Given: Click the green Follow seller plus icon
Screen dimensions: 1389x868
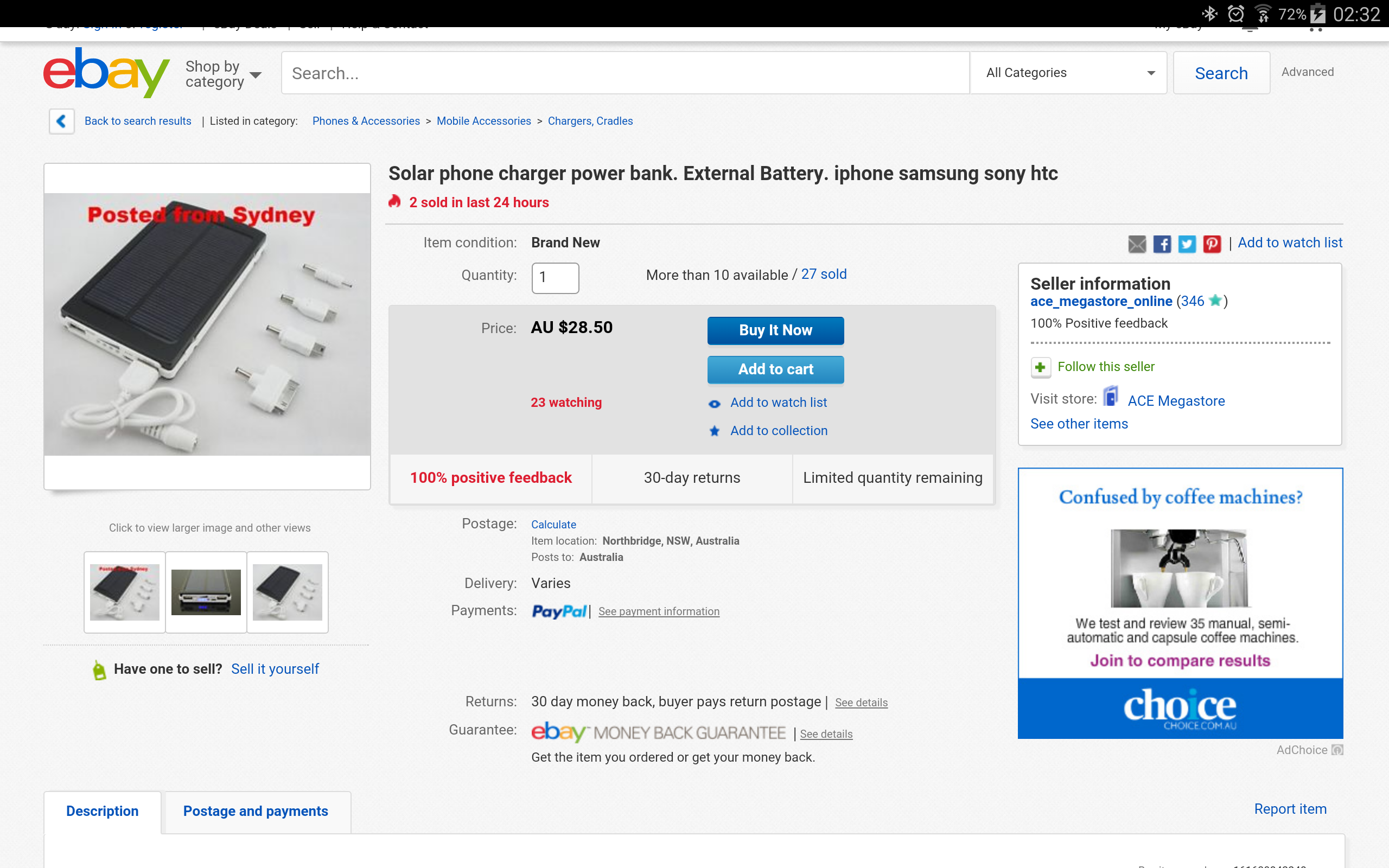Looking at the screenshot, I should [1041, 367].
